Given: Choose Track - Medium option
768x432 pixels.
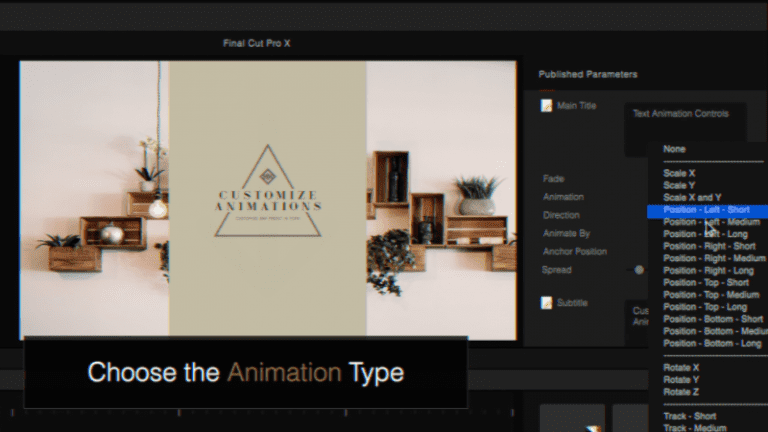Looking at the screenshot, I should tap(695, 428).
